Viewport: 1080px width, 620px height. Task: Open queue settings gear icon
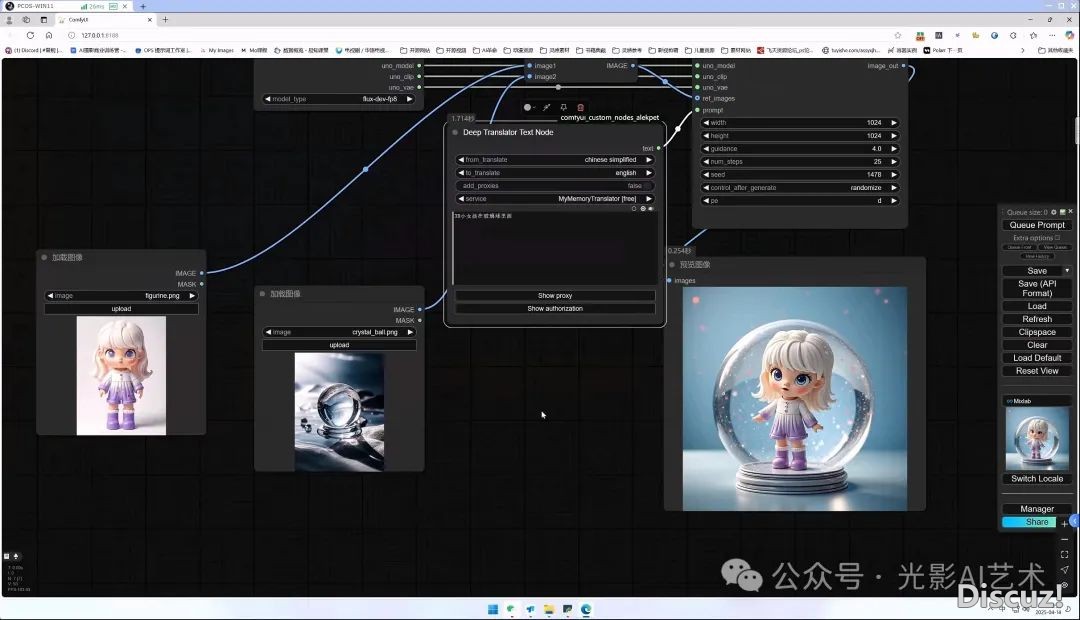coord(1054,212)
